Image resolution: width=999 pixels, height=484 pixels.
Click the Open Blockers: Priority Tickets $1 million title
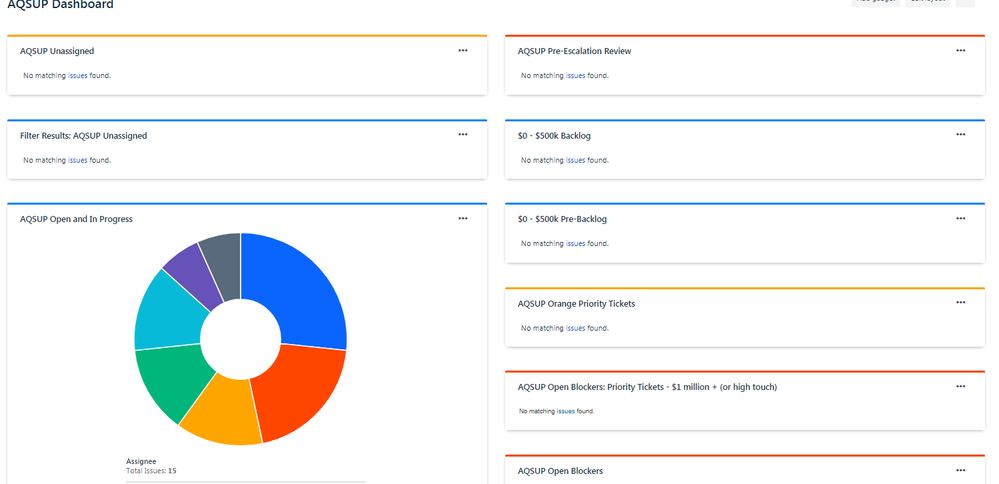tap(647, 387)
